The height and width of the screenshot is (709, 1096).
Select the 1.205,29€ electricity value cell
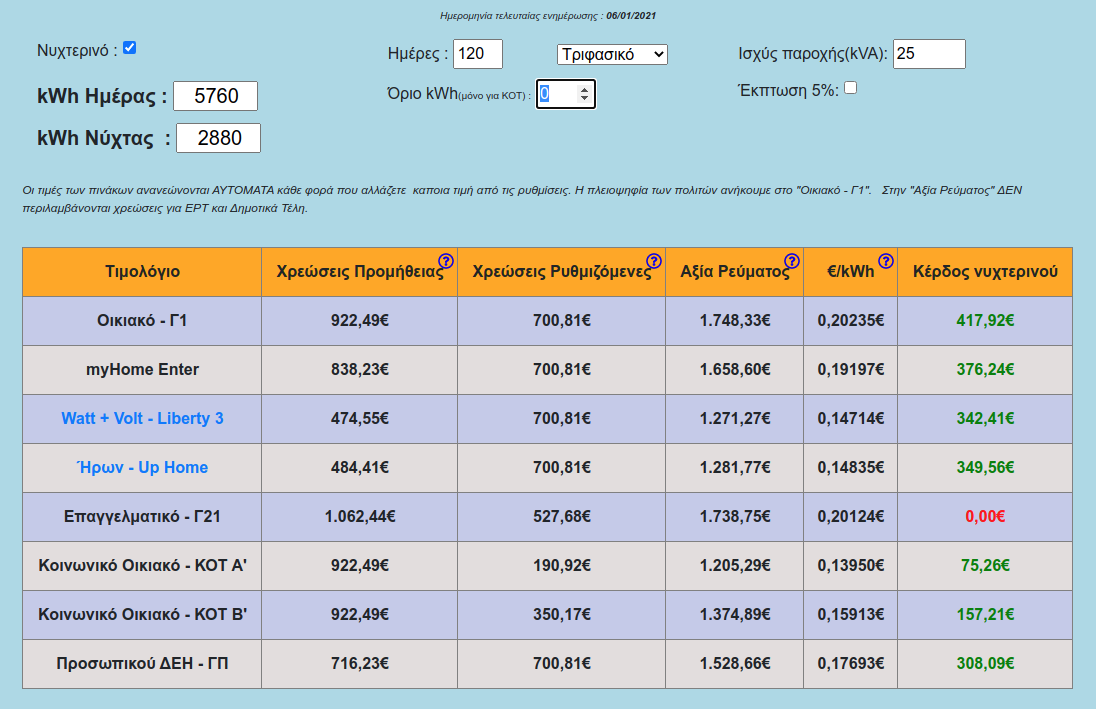coord(735,565)
